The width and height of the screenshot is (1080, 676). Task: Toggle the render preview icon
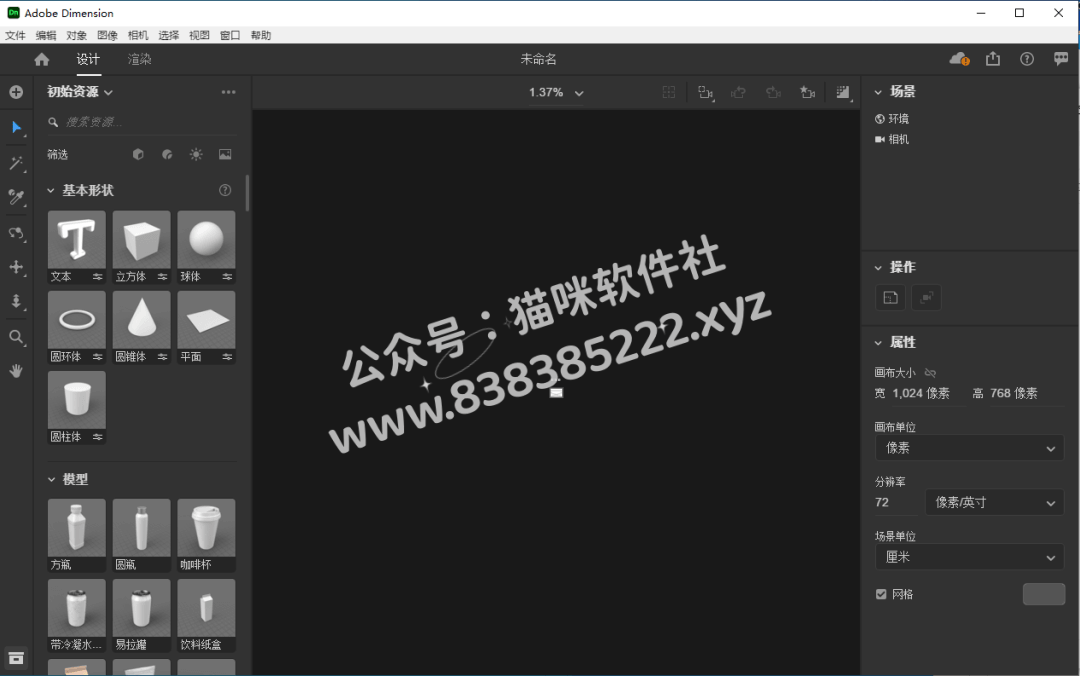click(x=844, y=92)
